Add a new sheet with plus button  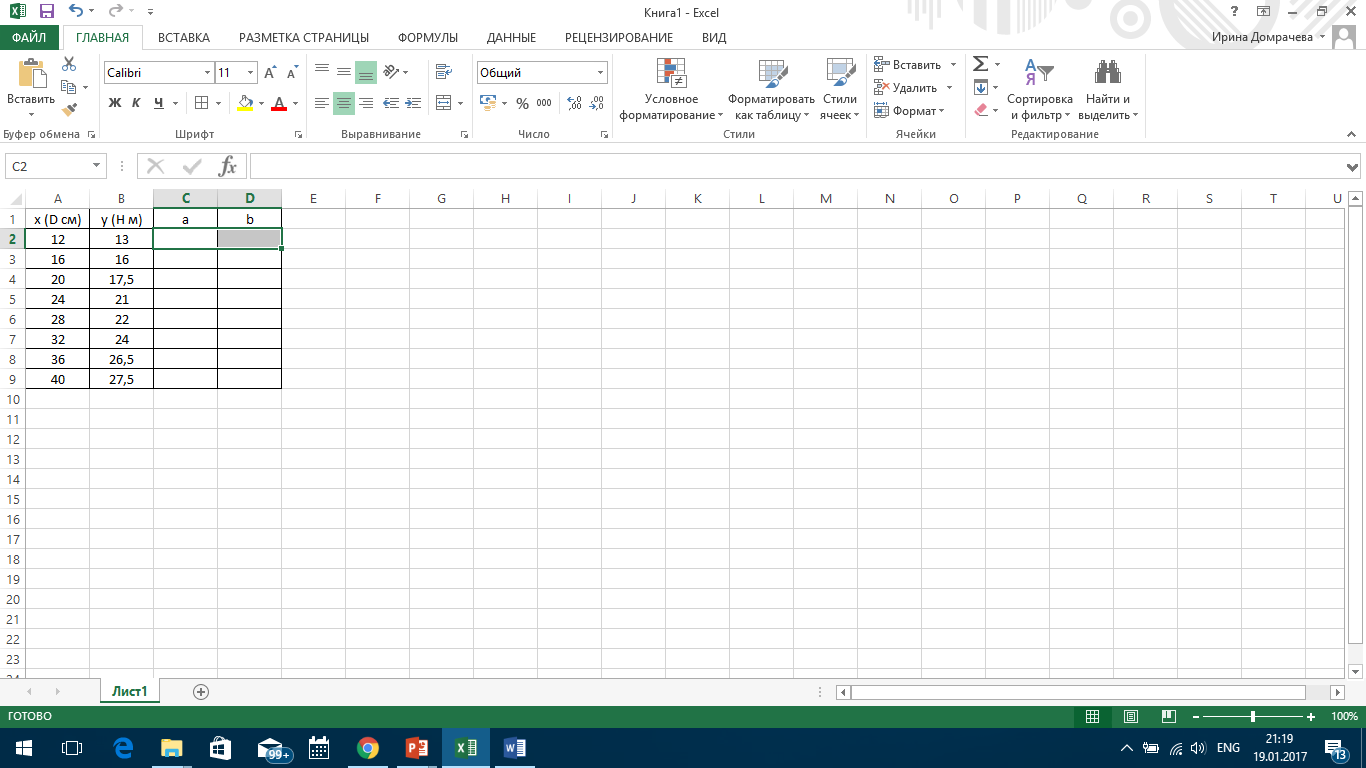[201, 691]
